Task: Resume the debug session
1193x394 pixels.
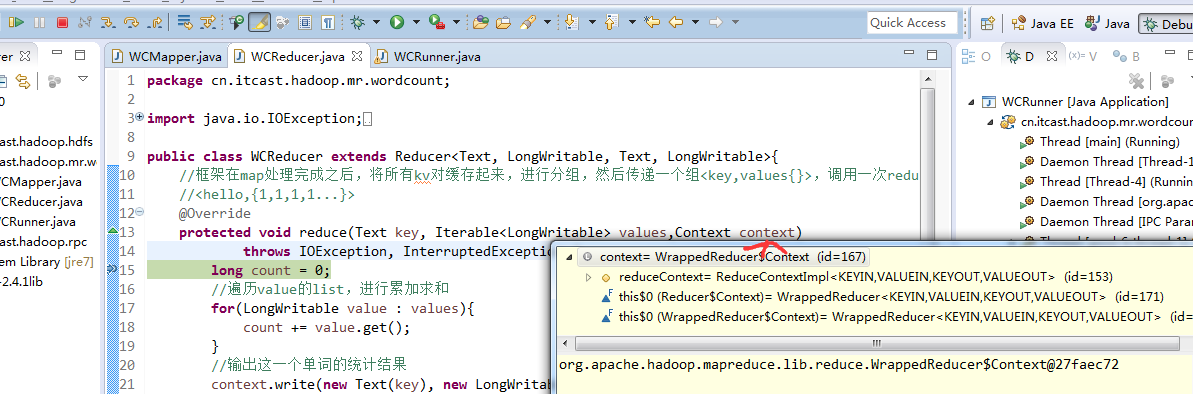Action: 17,23
